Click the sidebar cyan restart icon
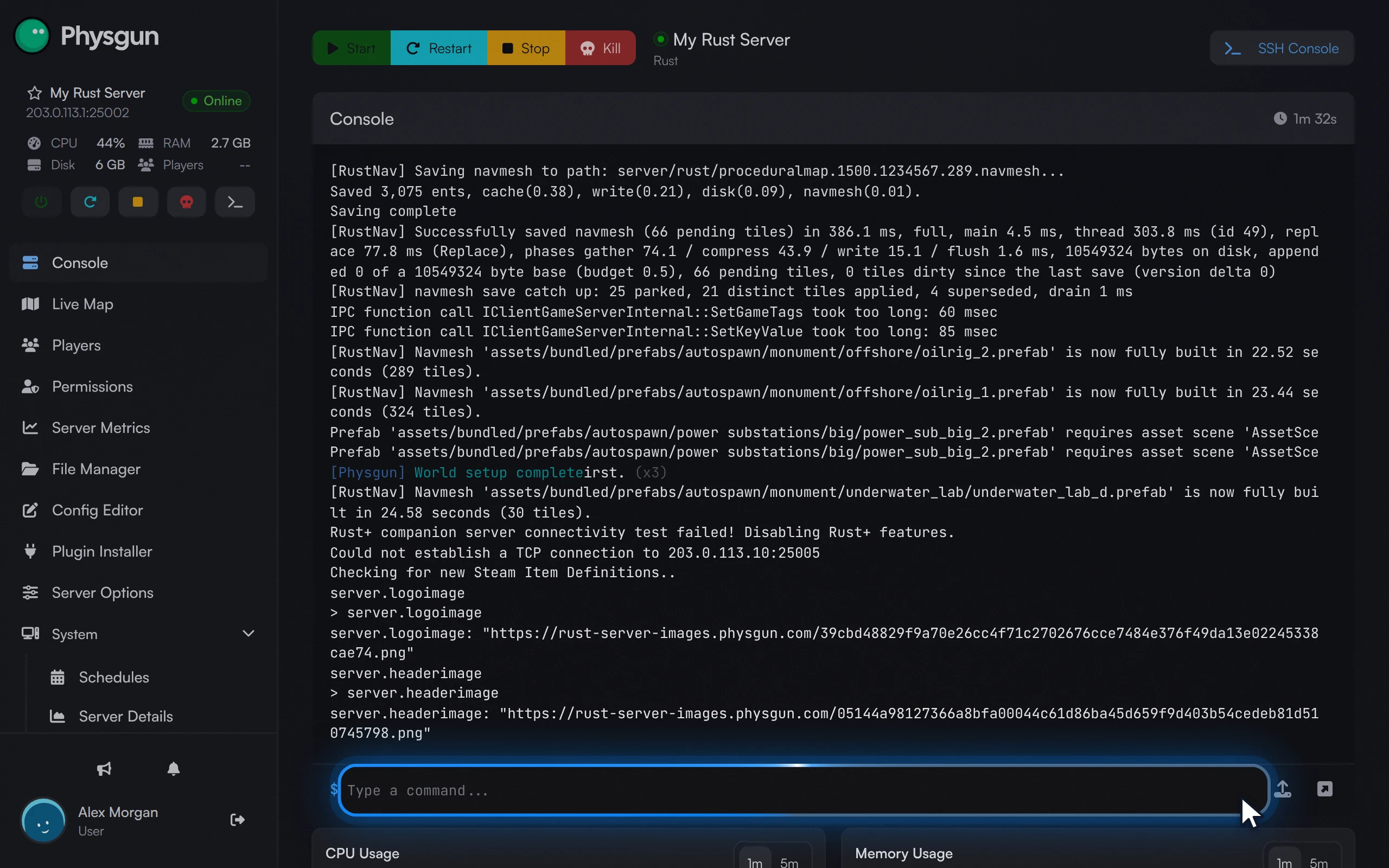 (x=90, y=202)
